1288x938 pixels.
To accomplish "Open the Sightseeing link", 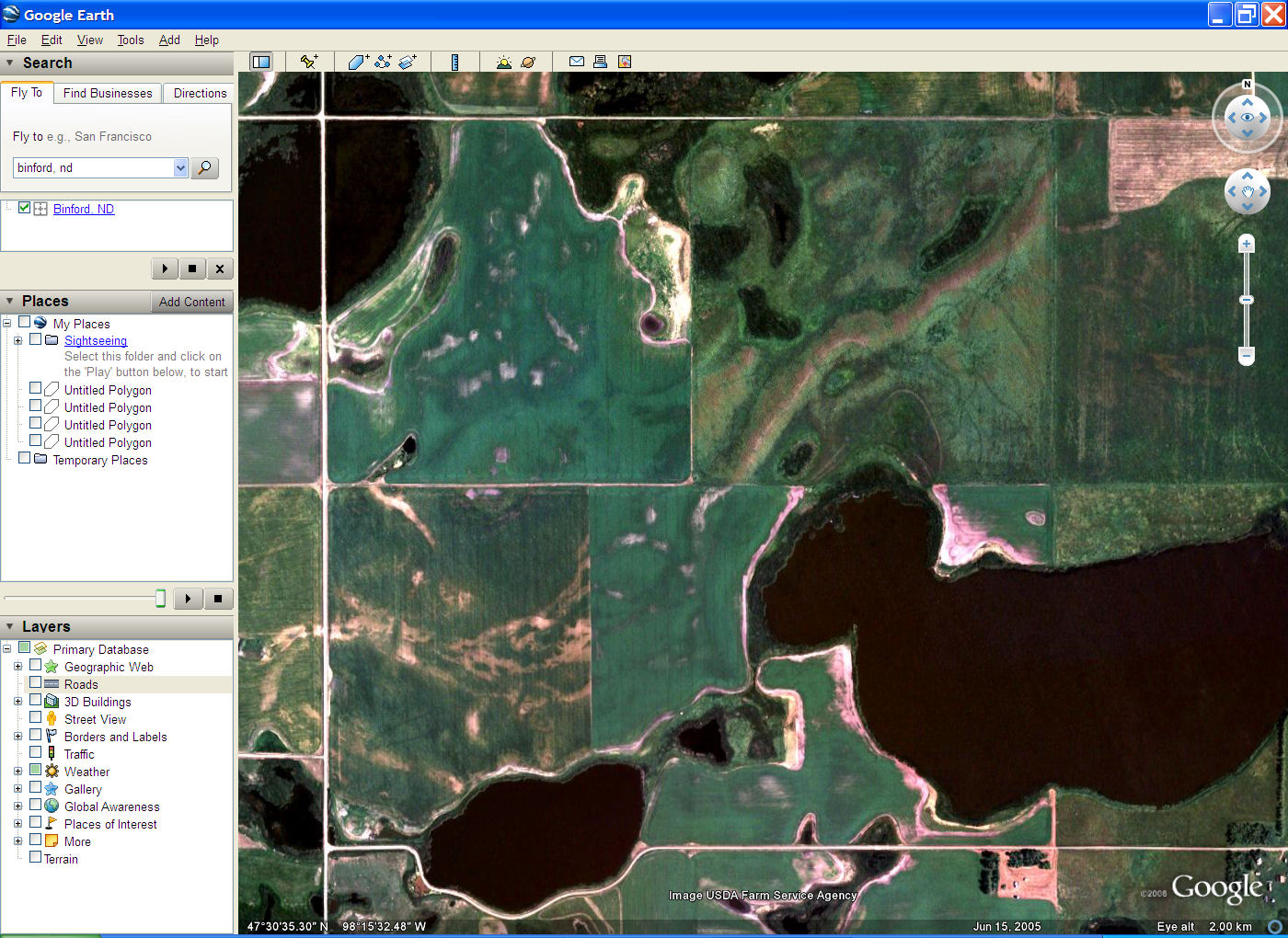I will pyautogui.click(x=96, y=340).
